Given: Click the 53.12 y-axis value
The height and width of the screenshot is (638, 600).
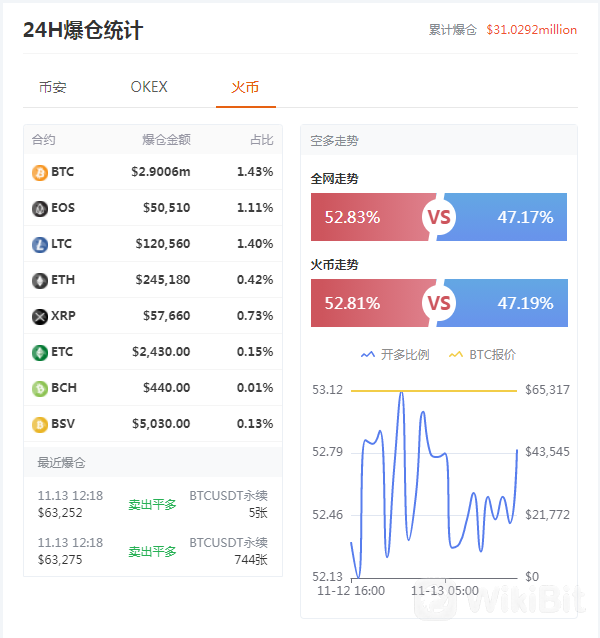Looking at the screenshot, I should point(327,390).
